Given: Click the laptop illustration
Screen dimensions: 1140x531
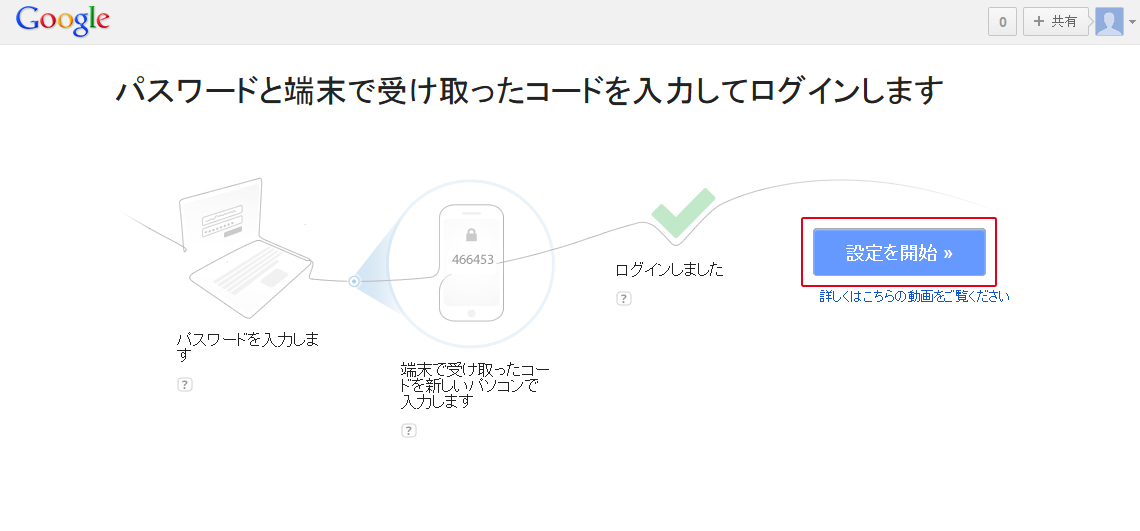Looking at the screenshot, I should pos(246,246).
